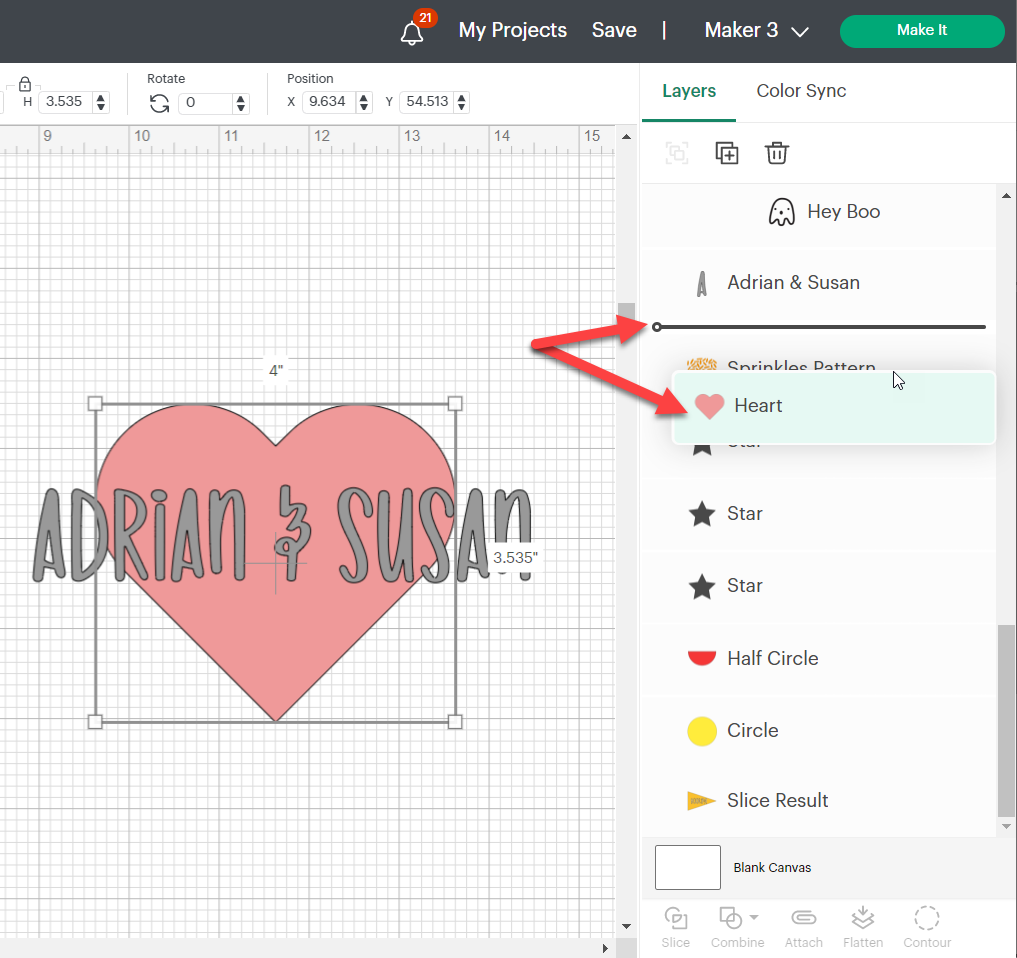This screenshot has width=1017, height=958.
Task: Click the Contour icon
Action: (927, 926)
